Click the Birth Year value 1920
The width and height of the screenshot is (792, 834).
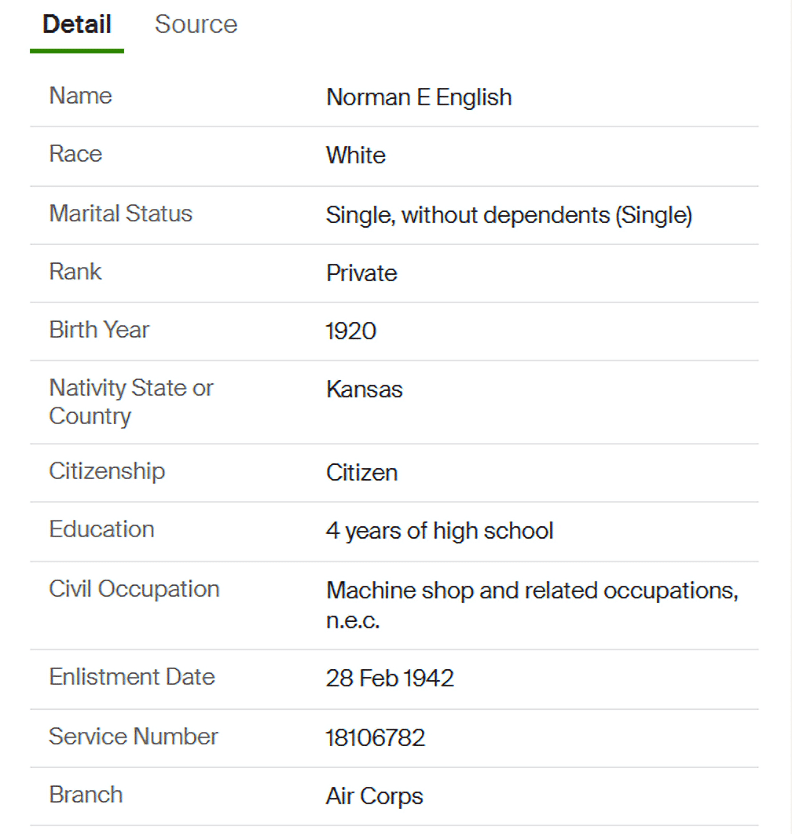(x=351, y=331)
